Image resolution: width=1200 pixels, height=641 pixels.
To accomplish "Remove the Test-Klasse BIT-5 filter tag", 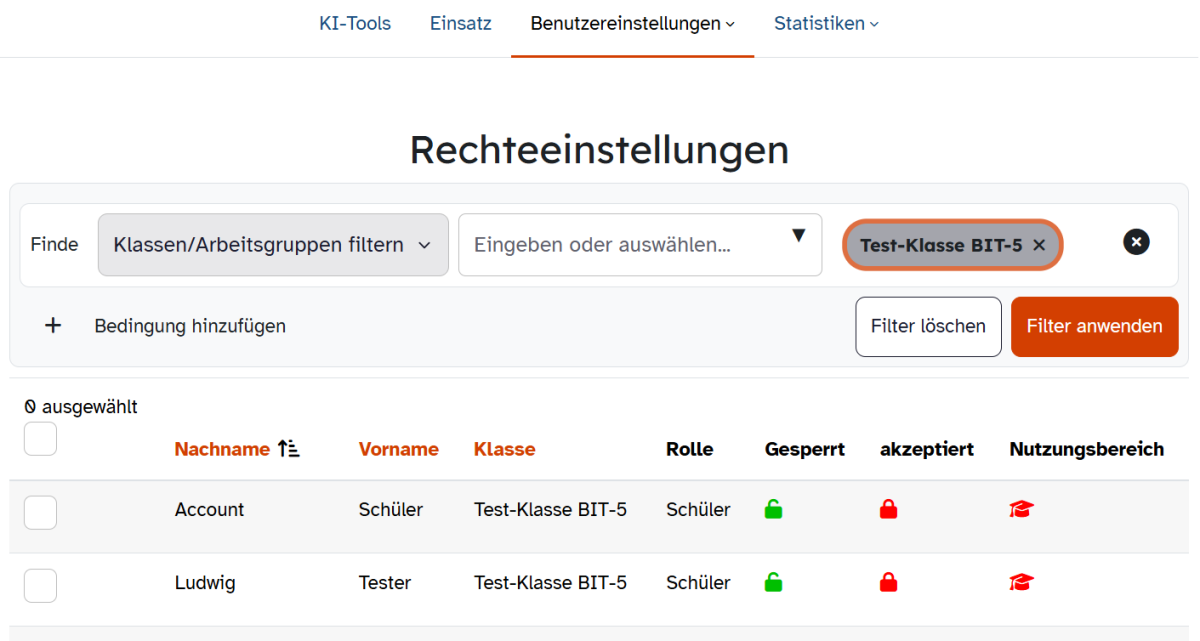I will coord(1039,245).
